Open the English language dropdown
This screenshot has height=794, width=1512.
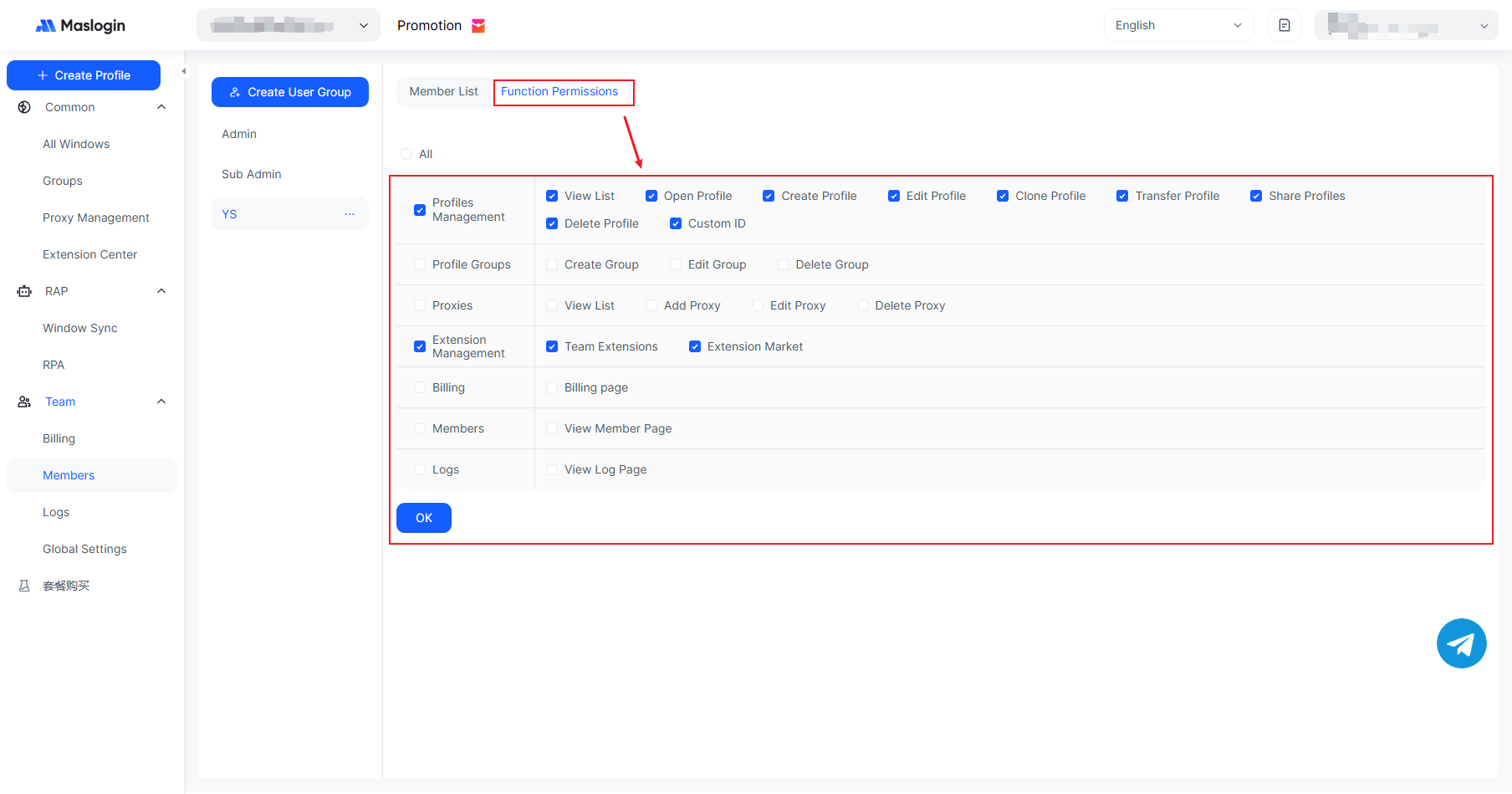[1177, 25]
